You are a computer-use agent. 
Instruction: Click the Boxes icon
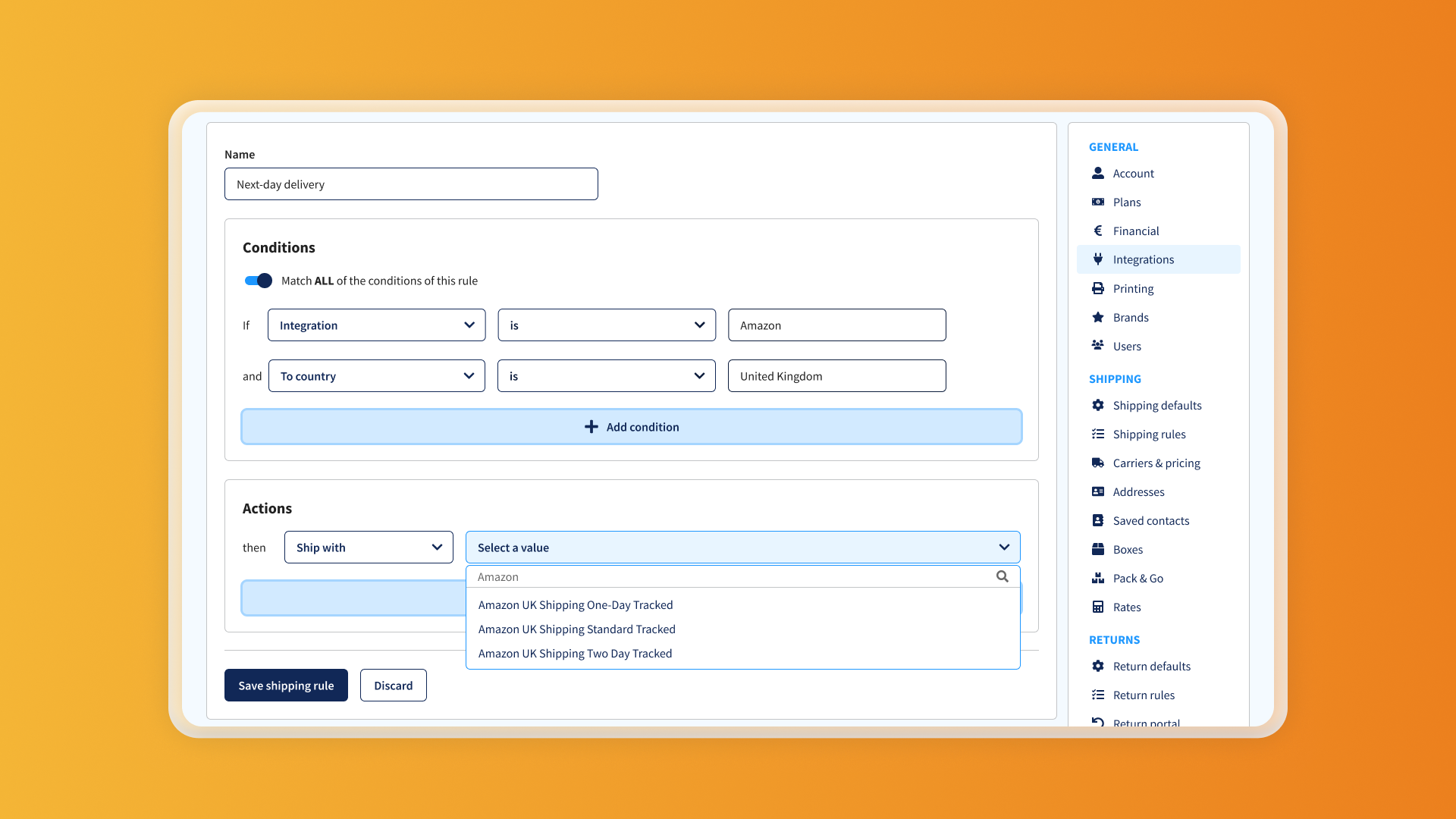pos(1097,549)
